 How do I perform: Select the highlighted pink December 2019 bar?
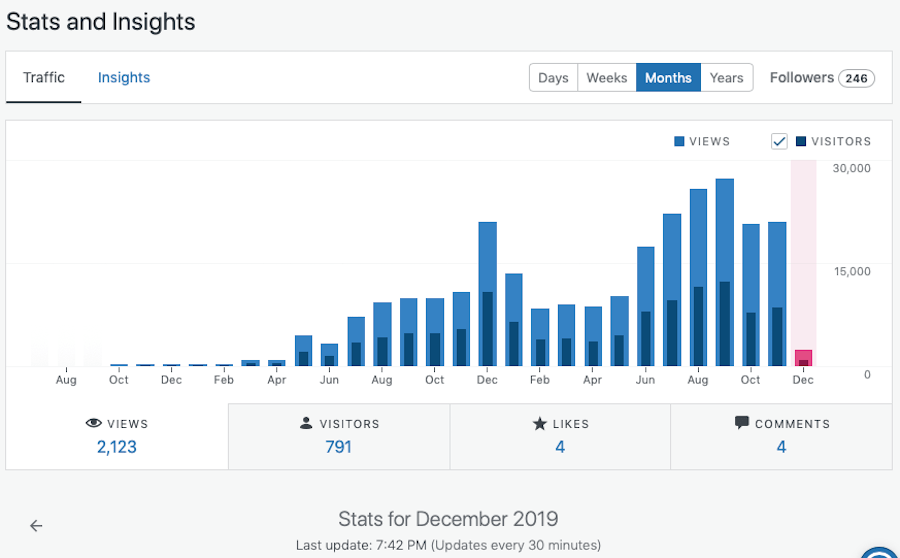tap(803, 358)
